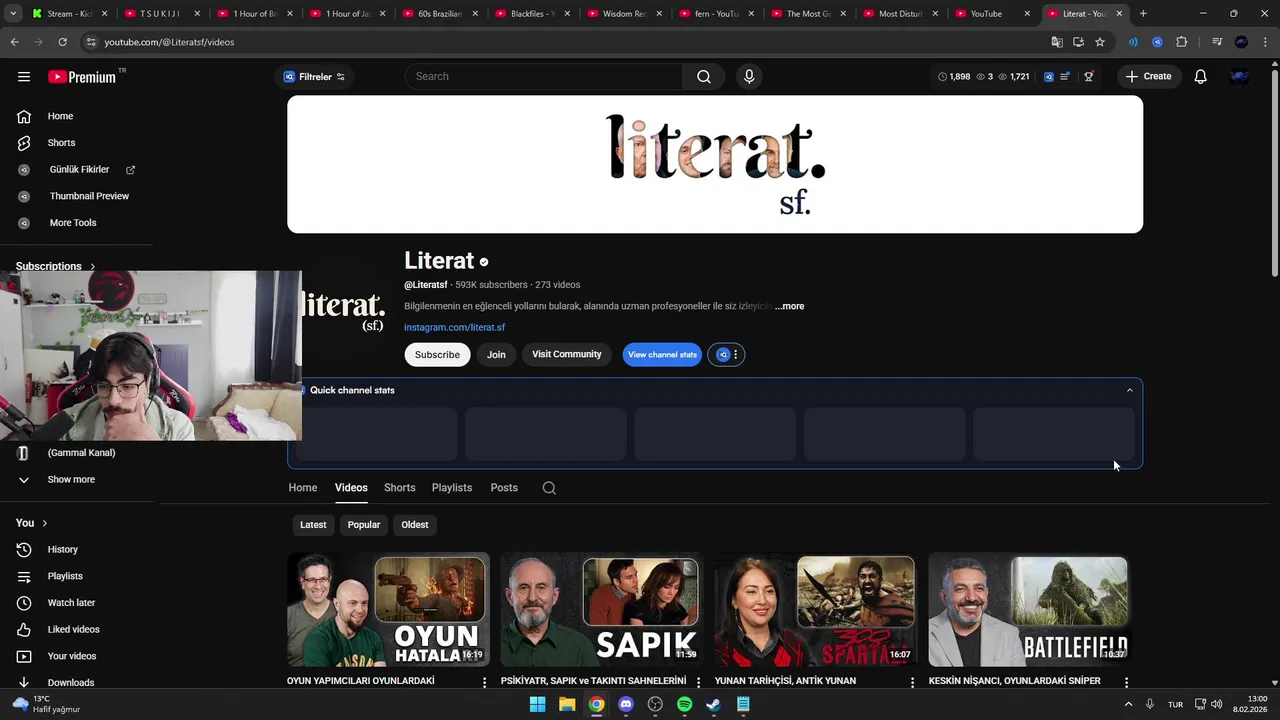Open the Filtreler filter dropdown
Image resolution: width=1280 pixels, height=720 pixels.
pyautogui.click(x=314, y=77)
